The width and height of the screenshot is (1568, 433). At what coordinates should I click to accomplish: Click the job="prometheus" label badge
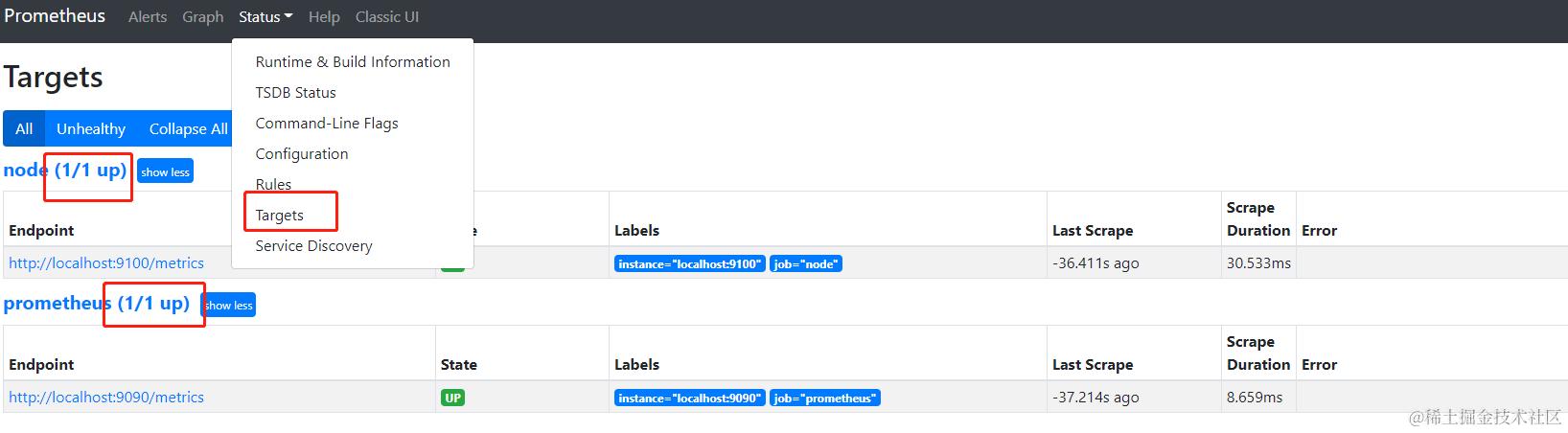pyautogui.click(x=825, y=398)
